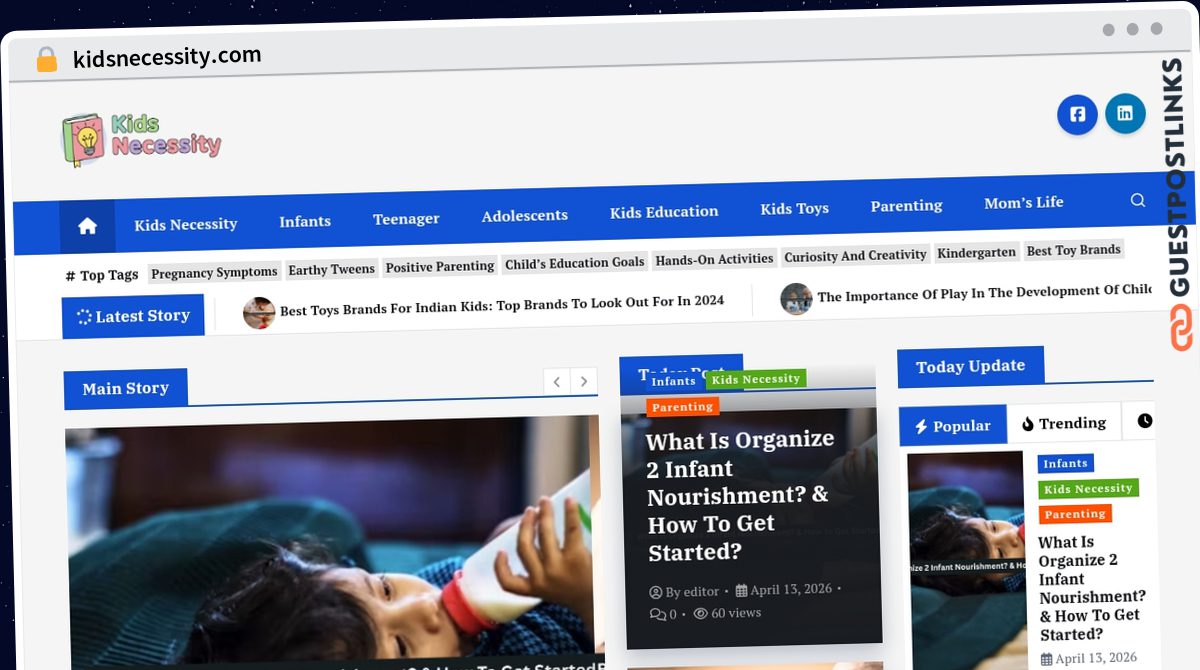Click the round thumbnail beside Best Toys Brands story
Image resolution: width=1200 pixels, height=670 pixels.
(x=259, y=313)
